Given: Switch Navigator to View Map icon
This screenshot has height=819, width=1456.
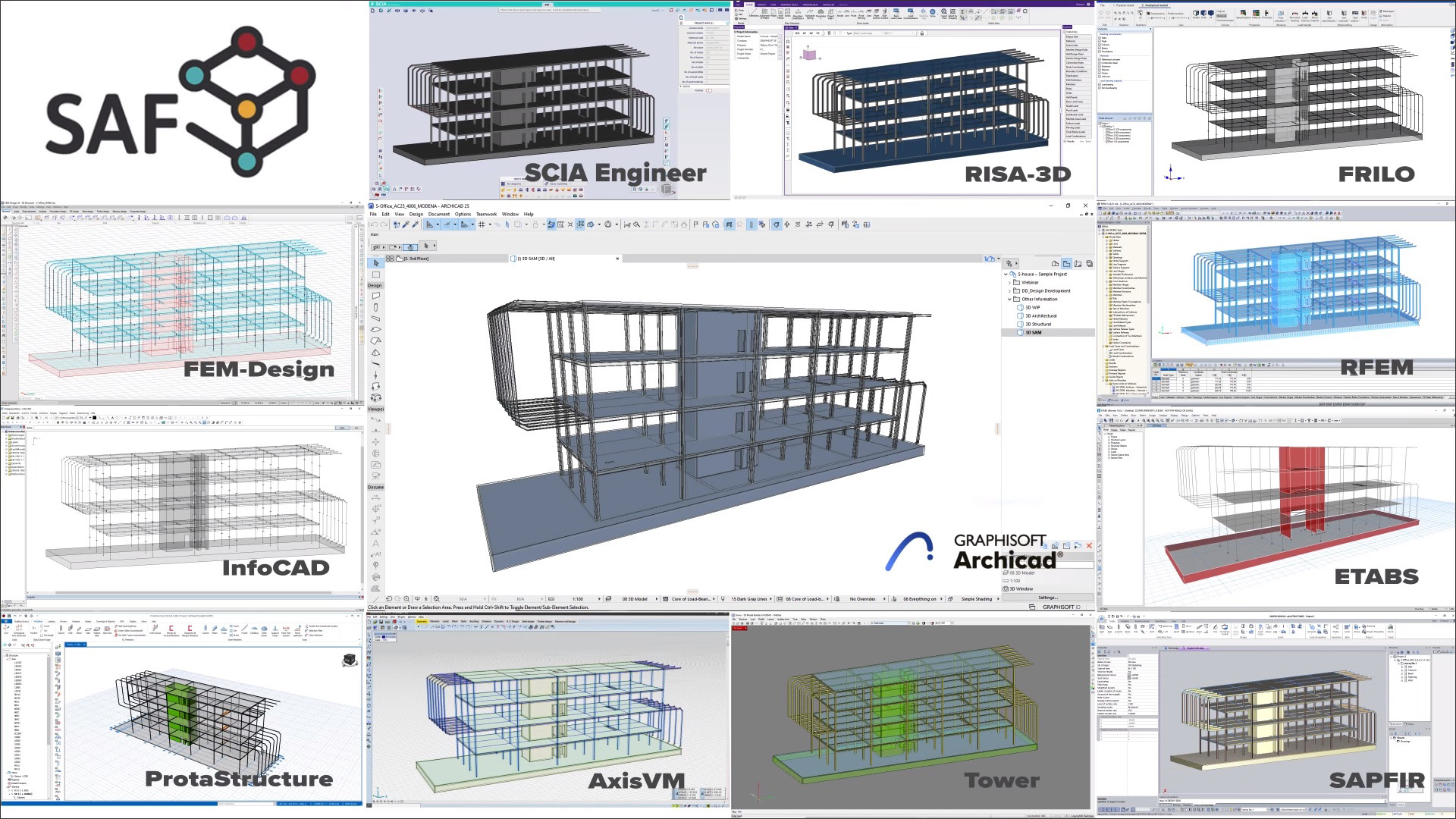Looking at the screenshot, I should pos(1066,263).
